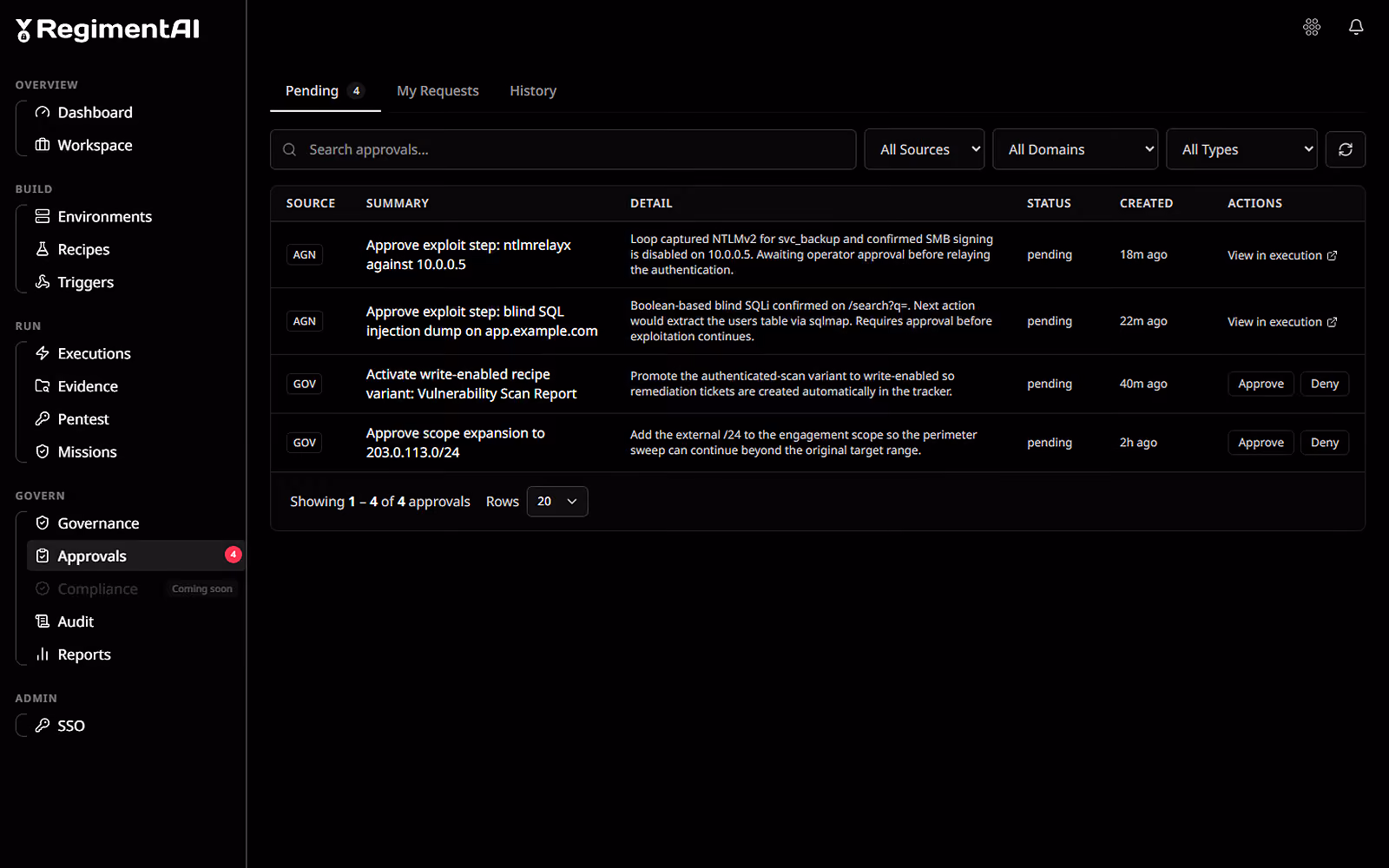
Task: Open the apps grid icon beside the bell
Action: [1312, 27]
